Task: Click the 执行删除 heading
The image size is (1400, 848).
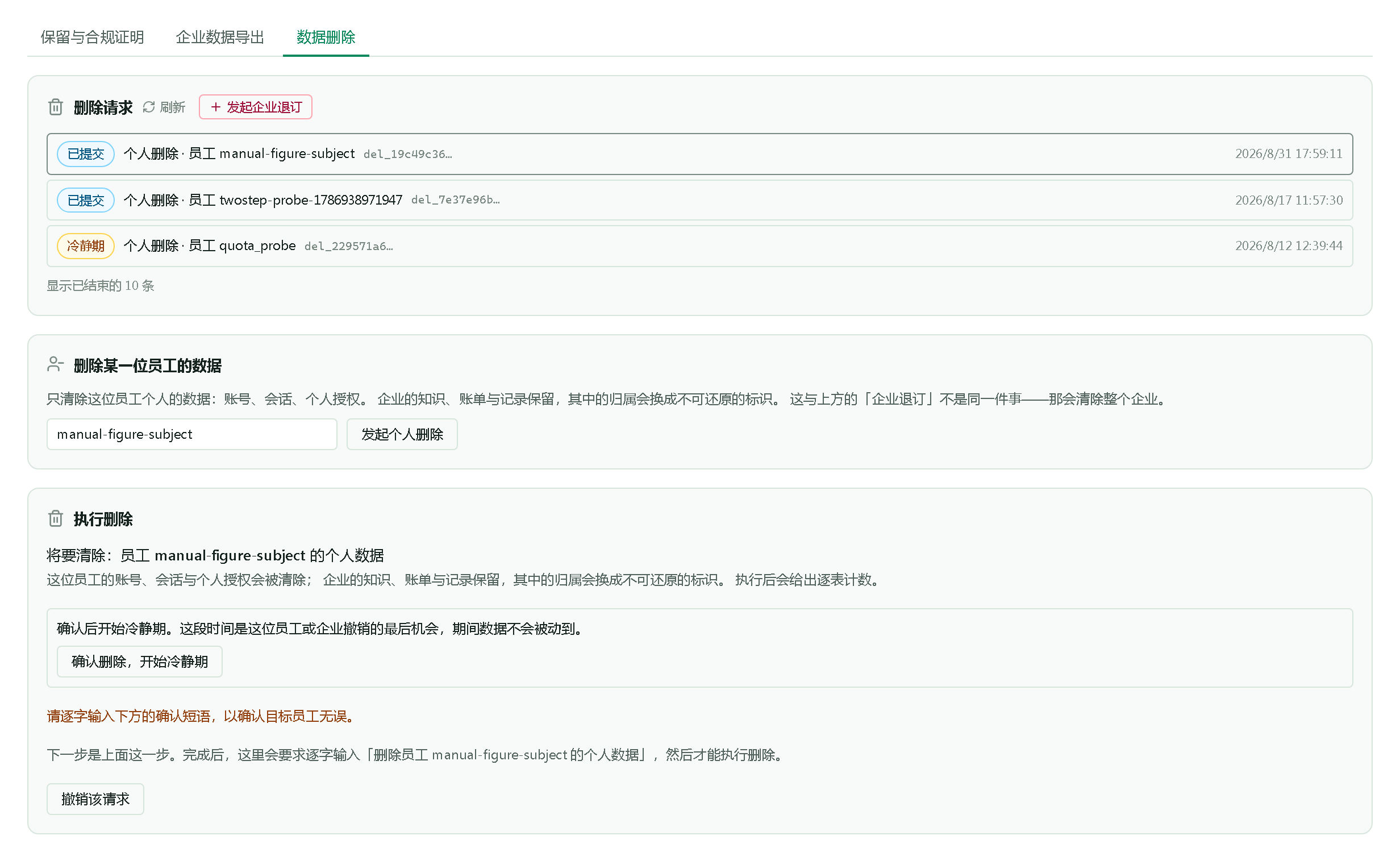Action: (103, 519)
